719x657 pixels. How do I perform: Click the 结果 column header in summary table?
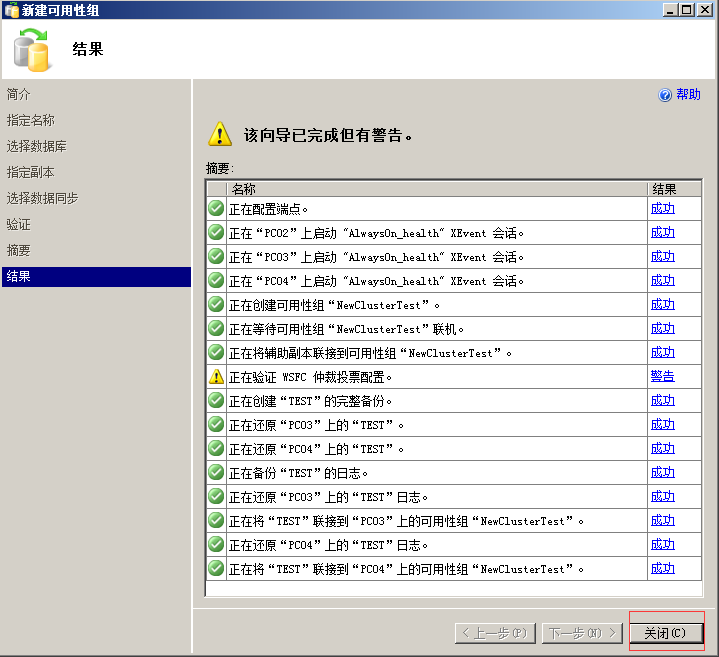664,189
